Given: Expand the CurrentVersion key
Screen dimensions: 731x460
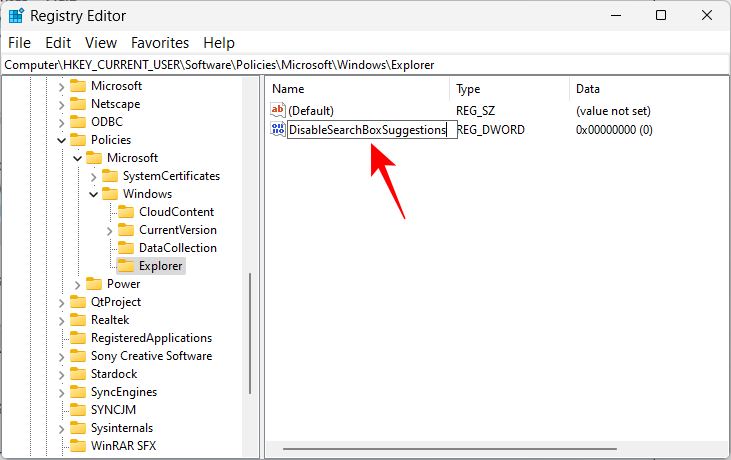Looking at the screenshot, I should (110, 230).
